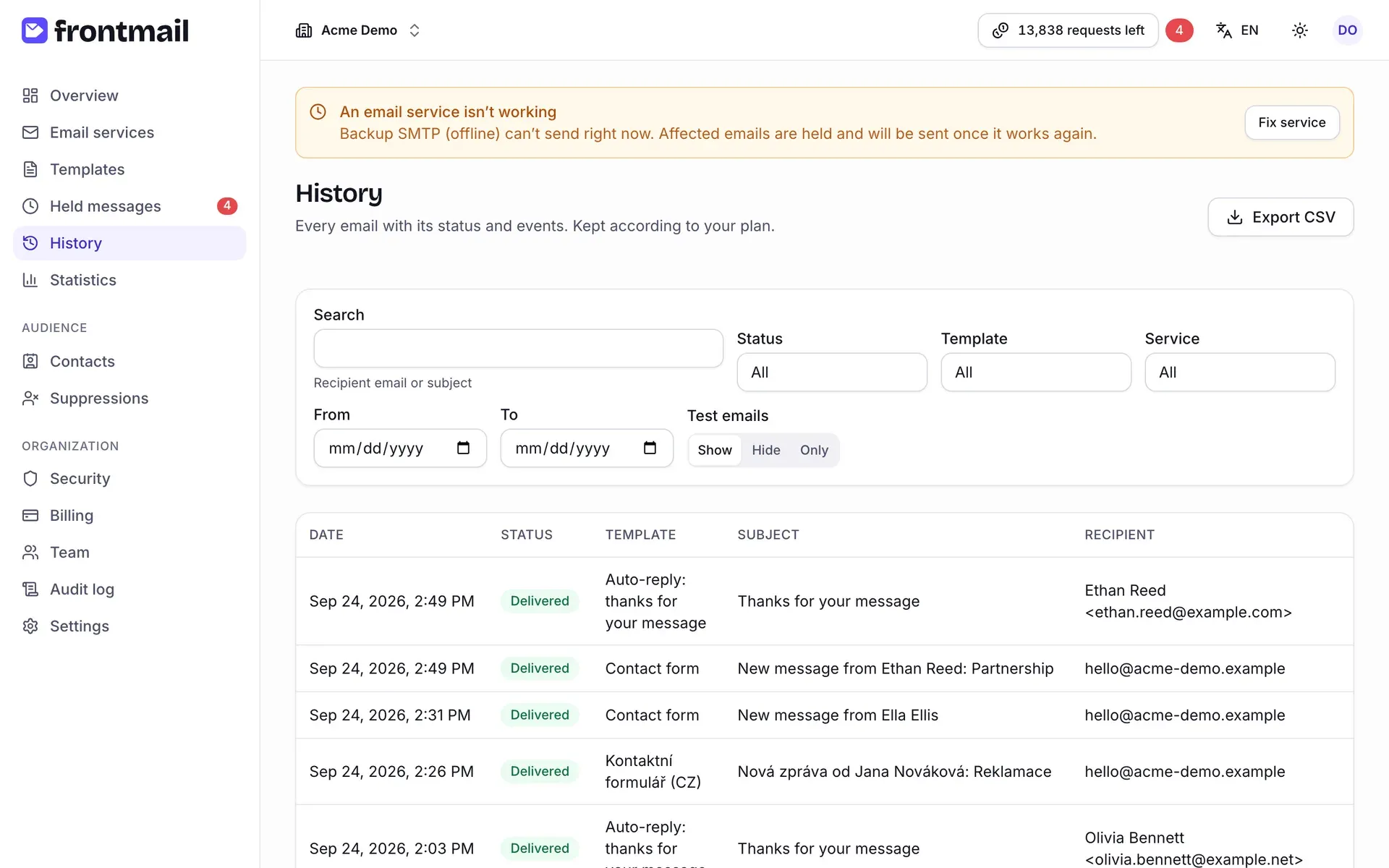
Task: Click Delivered badge in the 2:26 PM row
Action: tap(540, 771)
